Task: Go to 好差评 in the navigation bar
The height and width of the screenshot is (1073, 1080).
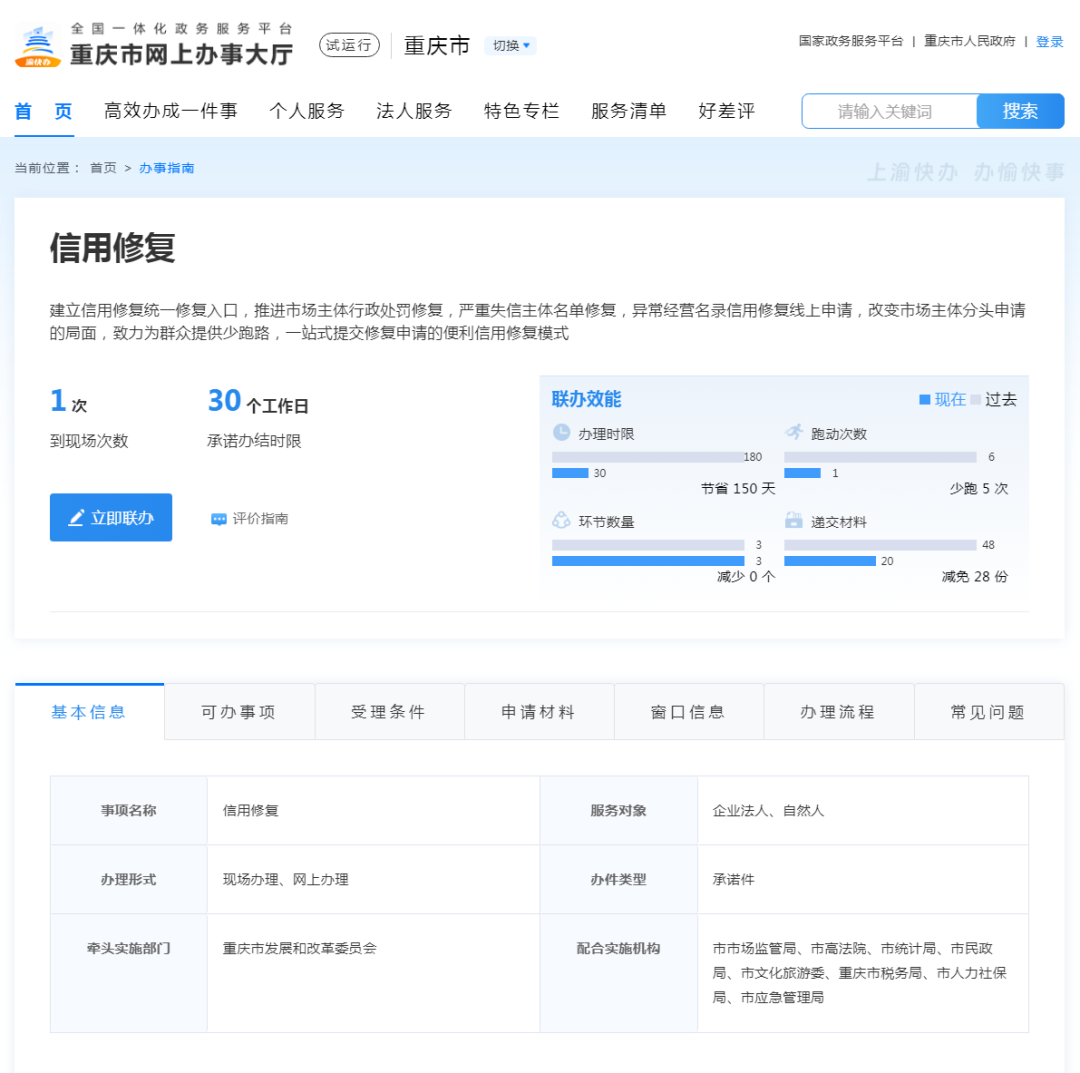Action: pyautogui.click(x=726, y=111)
